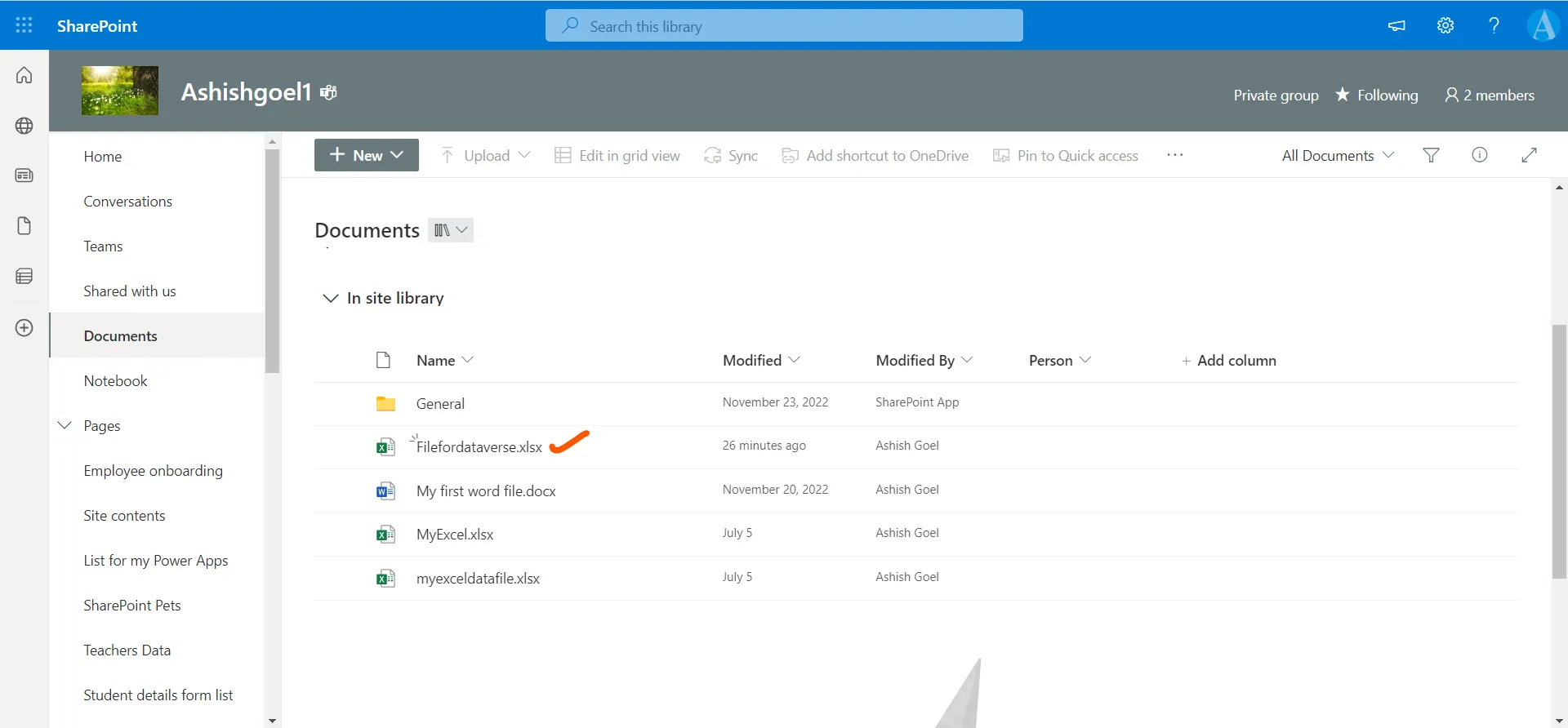Click the Create plus icon in left rail
1568x728 pixels.
click(x=24, y=328)
